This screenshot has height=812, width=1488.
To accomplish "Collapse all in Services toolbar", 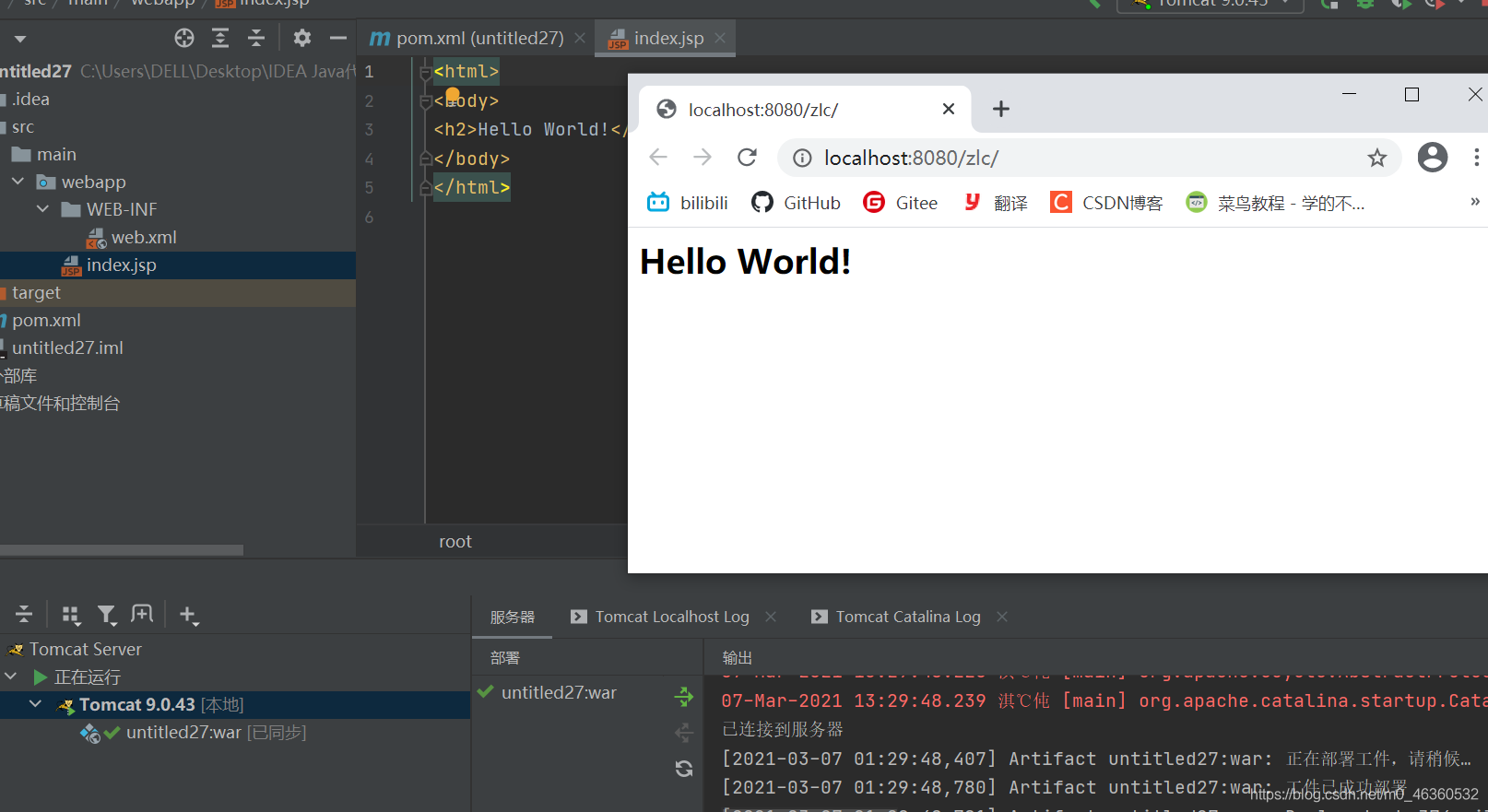I will click(x=24, y=614).
